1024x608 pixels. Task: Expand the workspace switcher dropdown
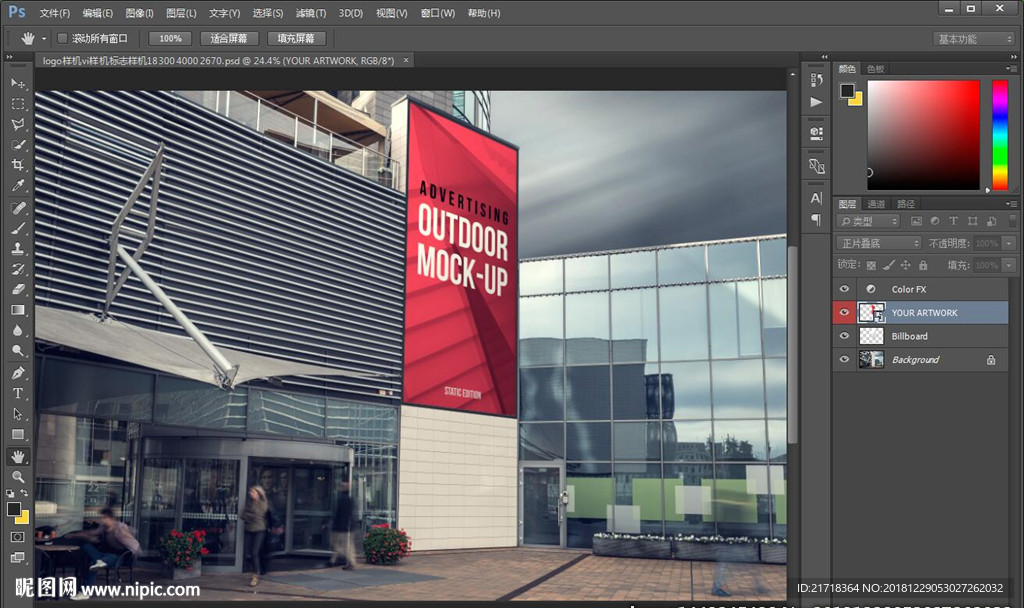[974, 39]
